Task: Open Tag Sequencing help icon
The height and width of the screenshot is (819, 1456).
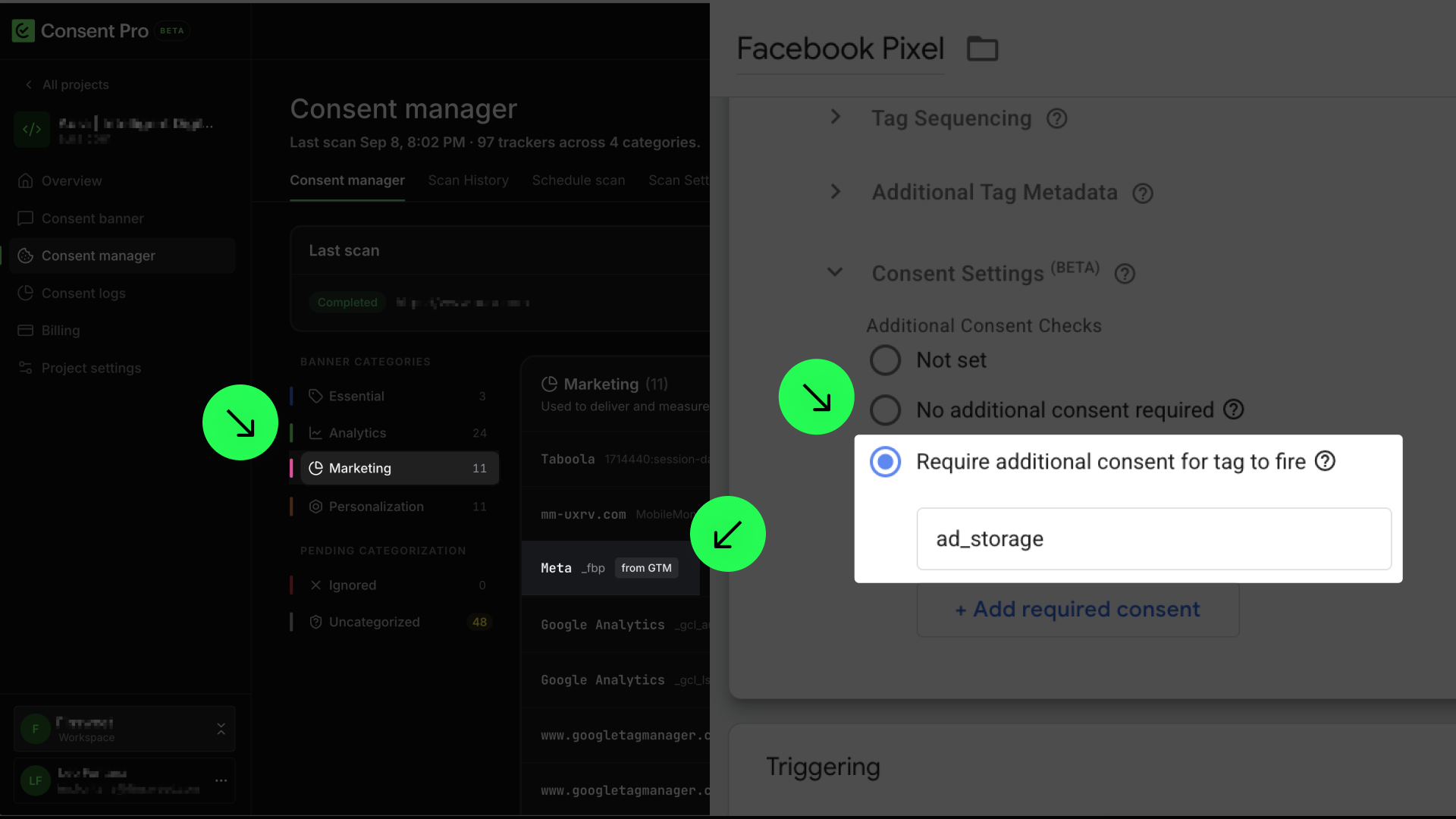Action: pos(1056,118)
